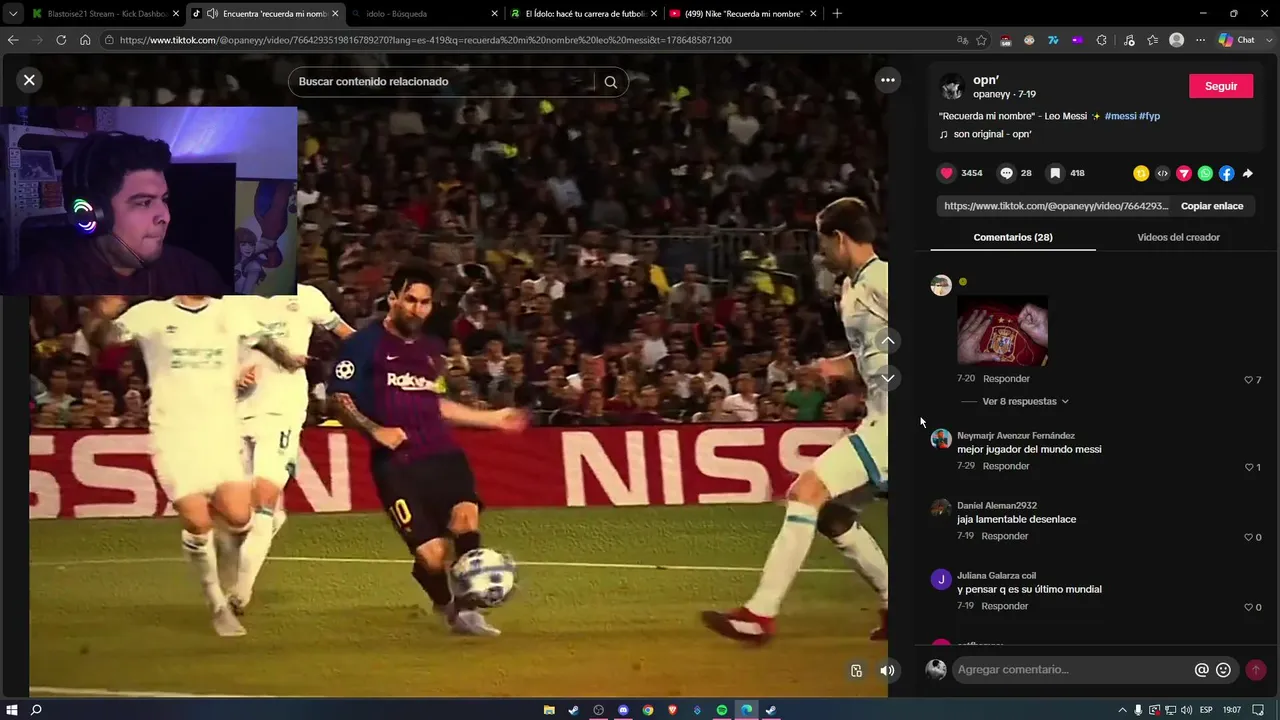Go back in the browser
The height and width of the screenshot is (720, 1280).
13,40
